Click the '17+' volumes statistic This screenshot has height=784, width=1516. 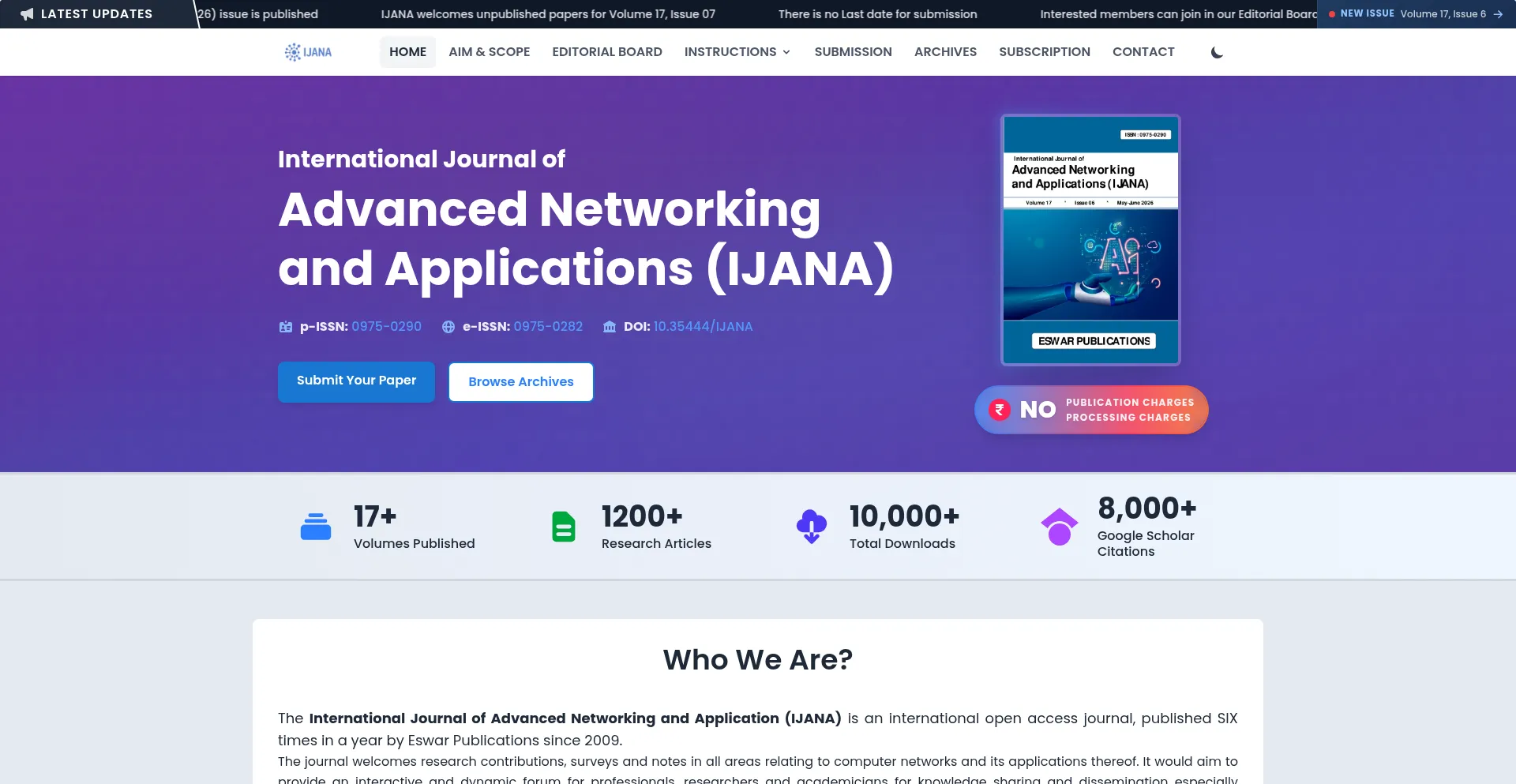[375, 516]
